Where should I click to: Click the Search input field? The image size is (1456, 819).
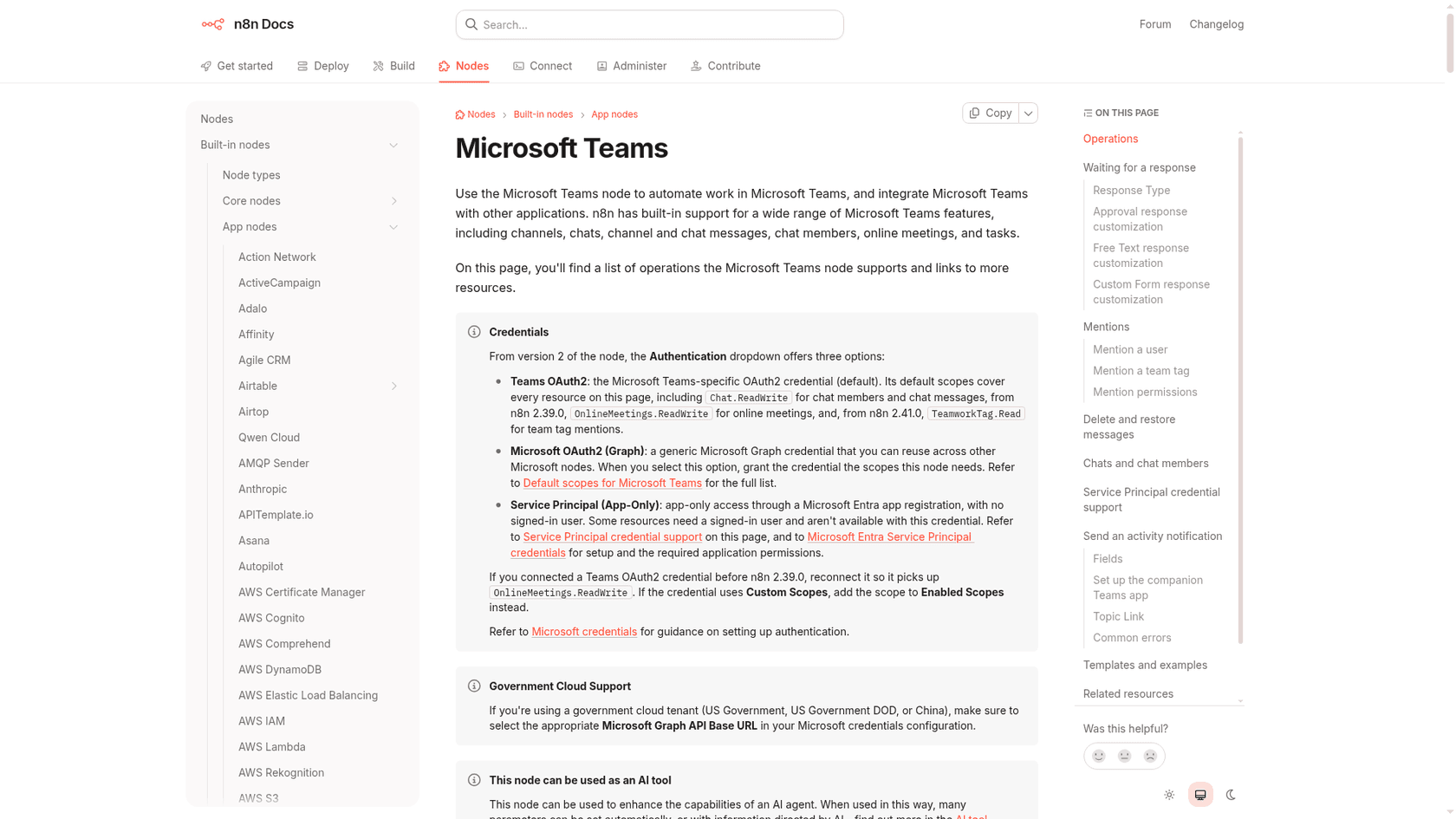coord(649,24)
